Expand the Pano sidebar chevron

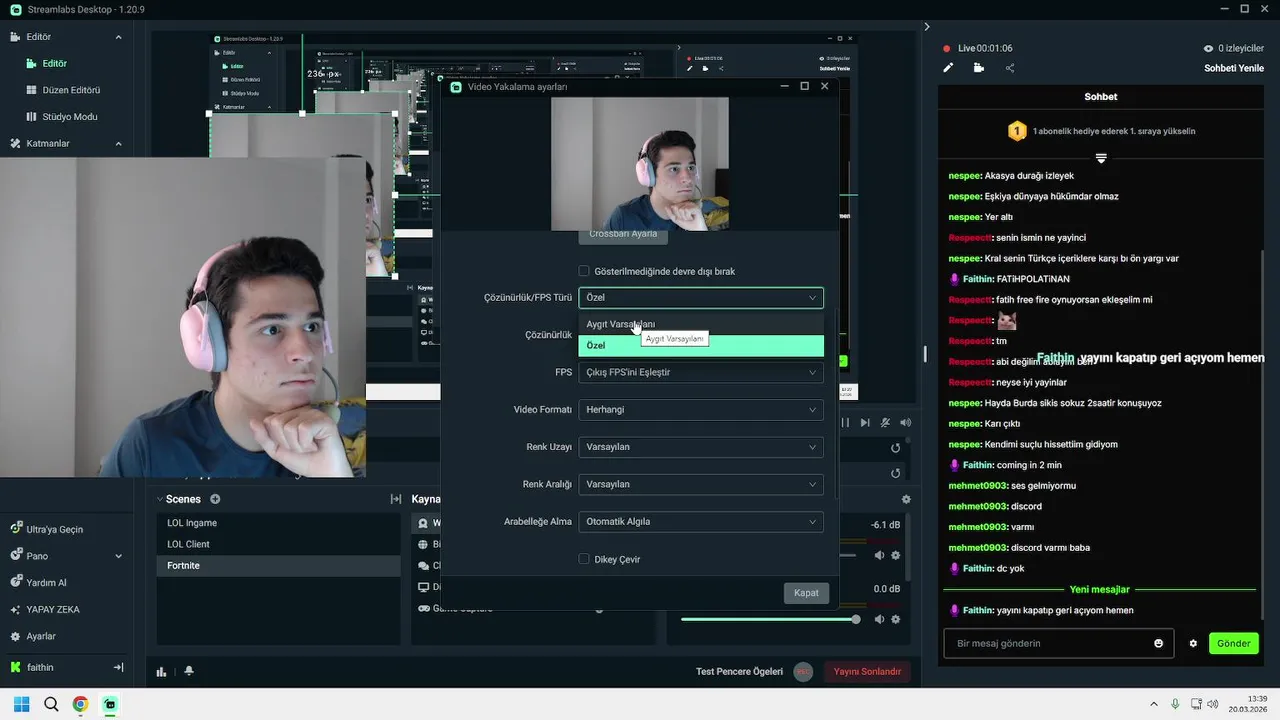pos(118,556)
